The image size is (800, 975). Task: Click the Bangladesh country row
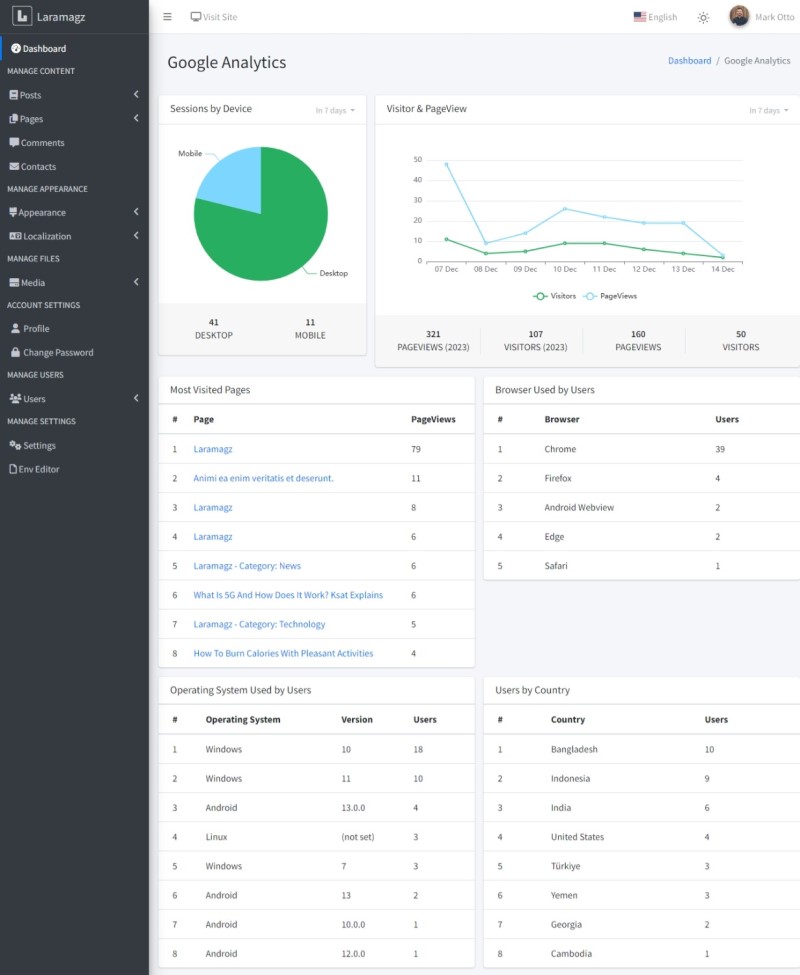click(641, 749)
